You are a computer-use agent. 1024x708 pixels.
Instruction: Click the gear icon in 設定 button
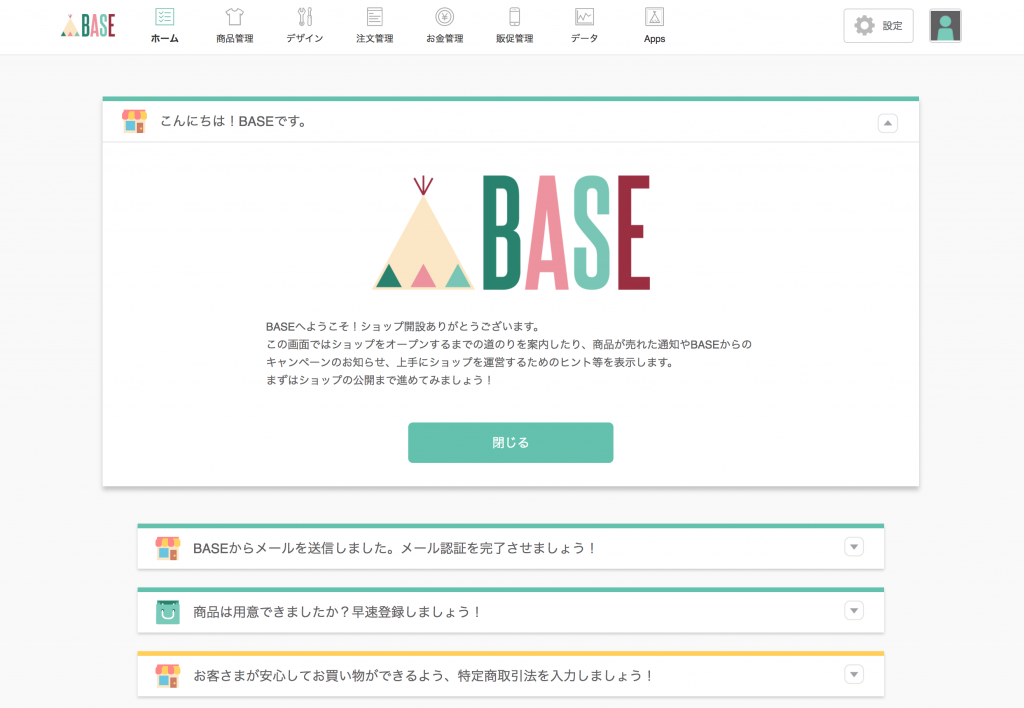pyautogui.click(x=865, y=25)
